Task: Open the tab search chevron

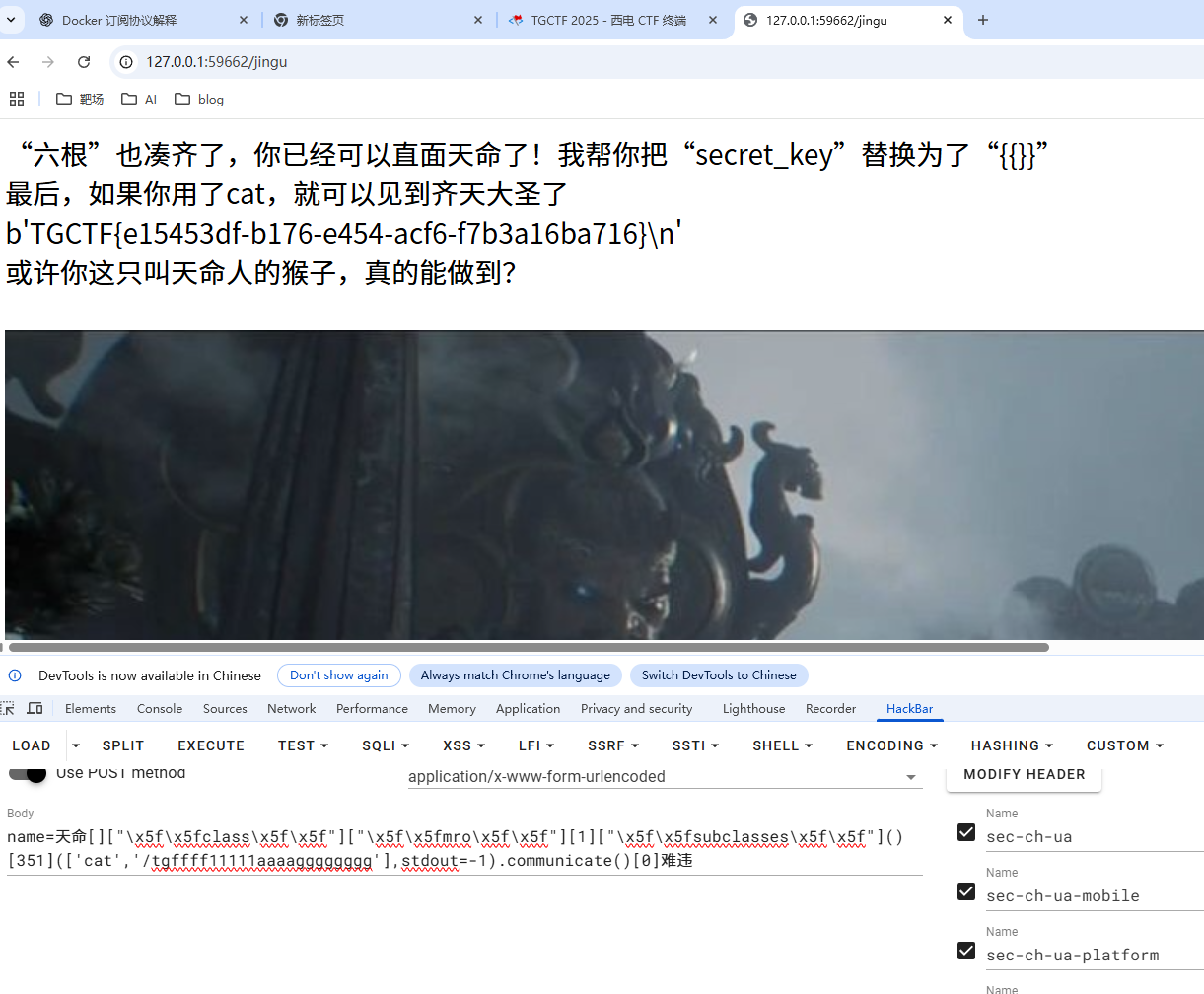Action: point(11,20)
